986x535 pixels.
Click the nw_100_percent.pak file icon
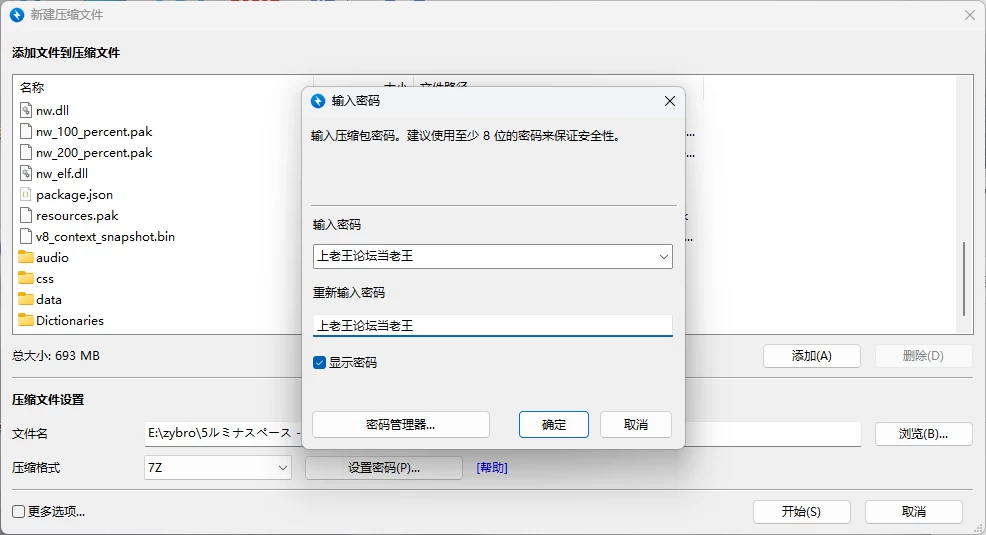[x=26, y=131]
